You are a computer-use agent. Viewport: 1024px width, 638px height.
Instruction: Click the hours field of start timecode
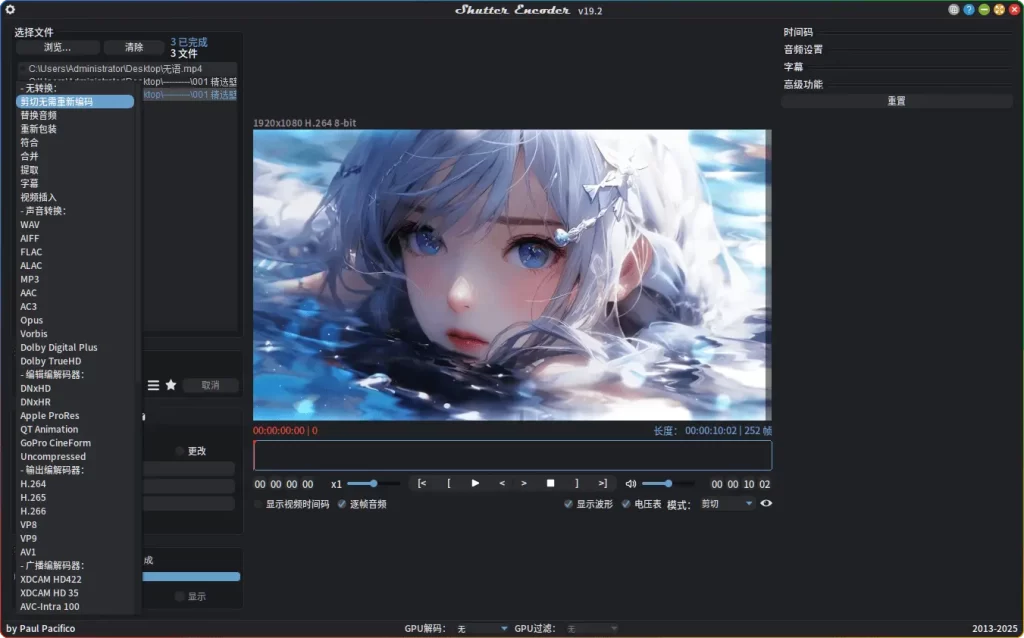(260, 484)
